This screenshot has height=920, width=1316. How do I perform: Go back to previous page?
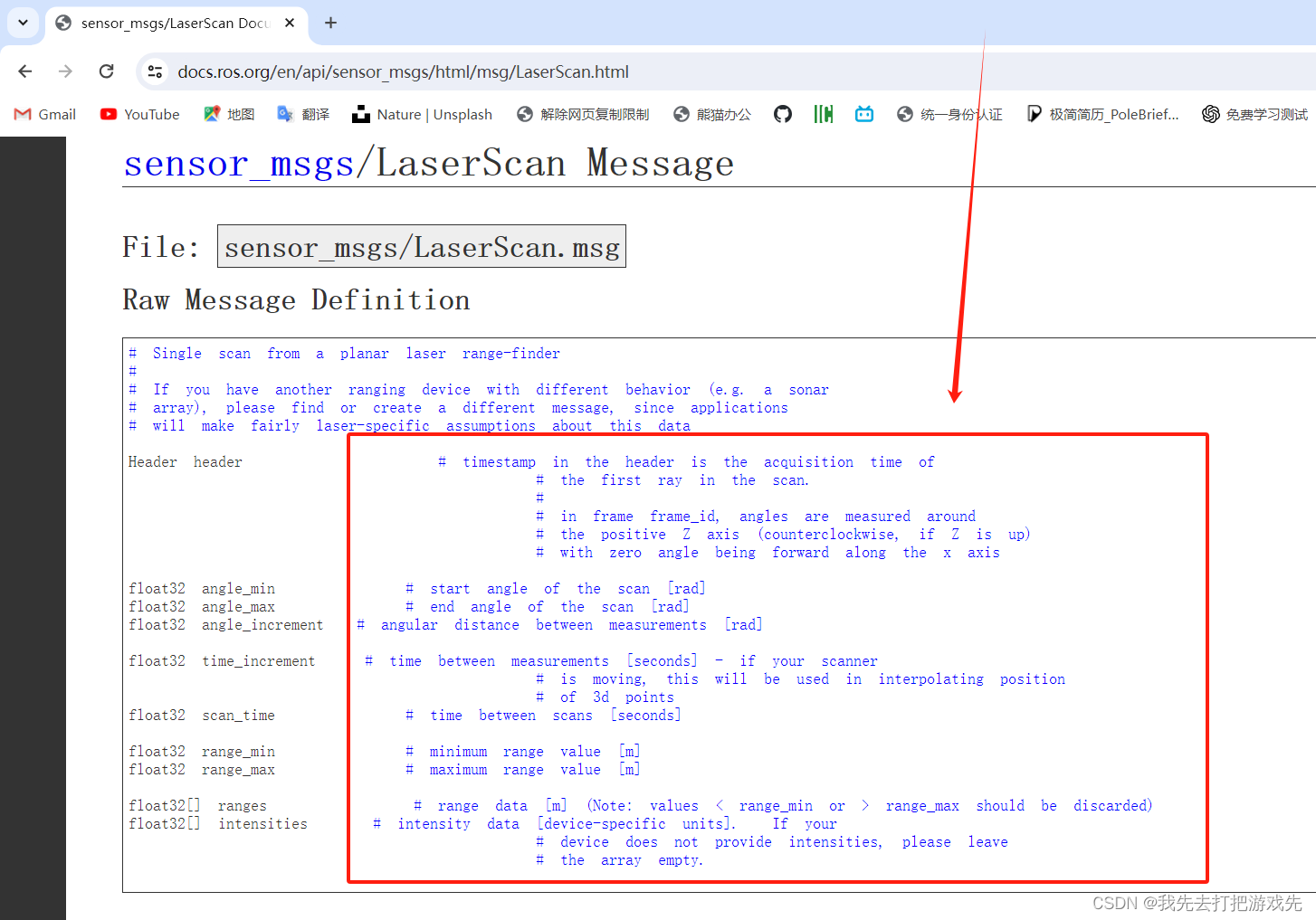click(25, 71)
